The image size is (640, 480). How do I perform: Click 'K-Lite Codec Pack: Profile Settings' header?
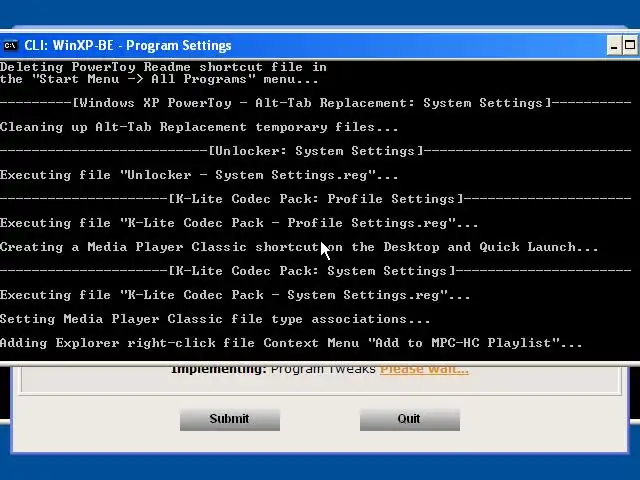316,199
